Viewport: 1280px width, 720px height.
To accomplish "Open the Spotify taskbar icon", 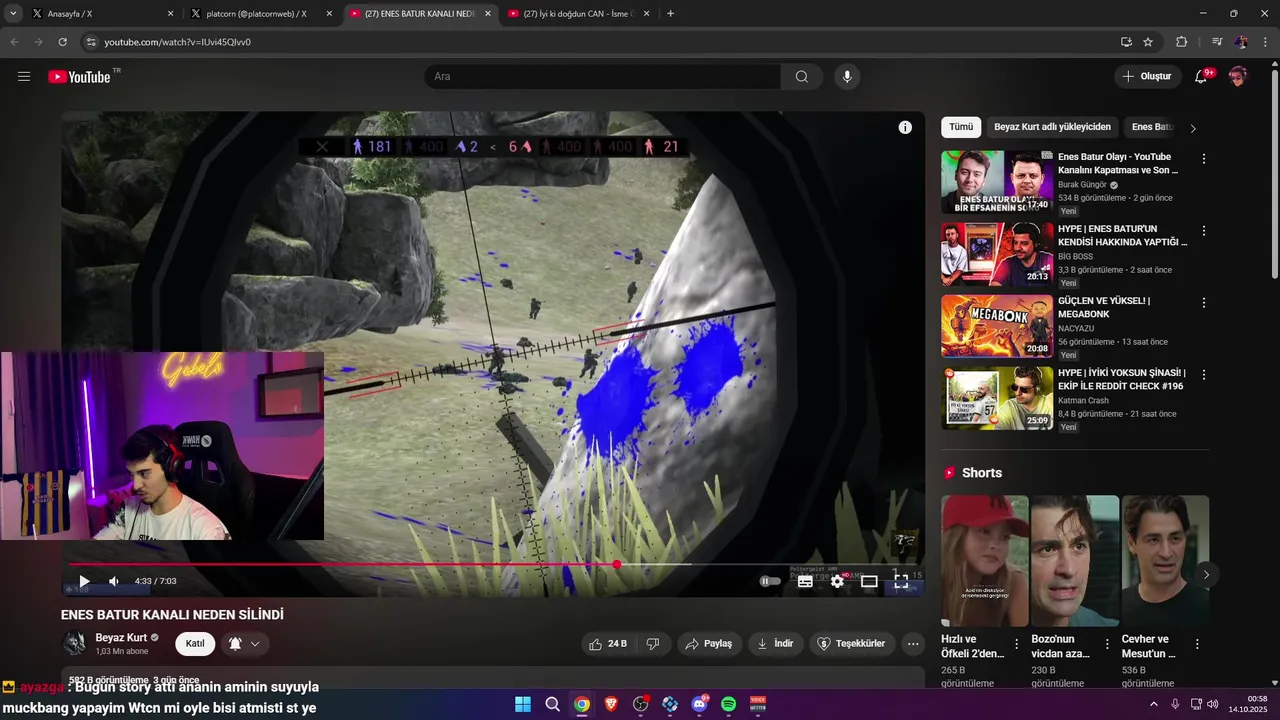I will 729,704.
